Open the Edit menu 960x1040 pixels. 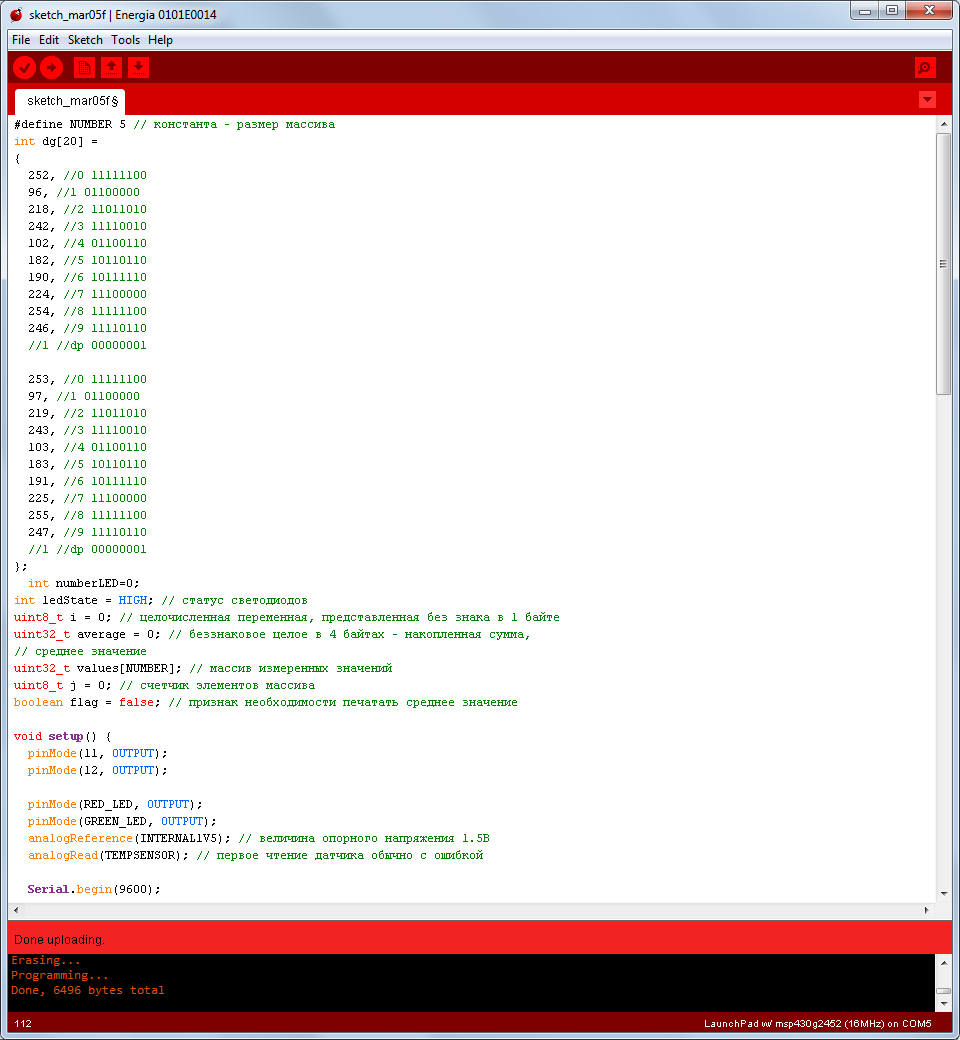pyautogui.click(x=49, y=40)
